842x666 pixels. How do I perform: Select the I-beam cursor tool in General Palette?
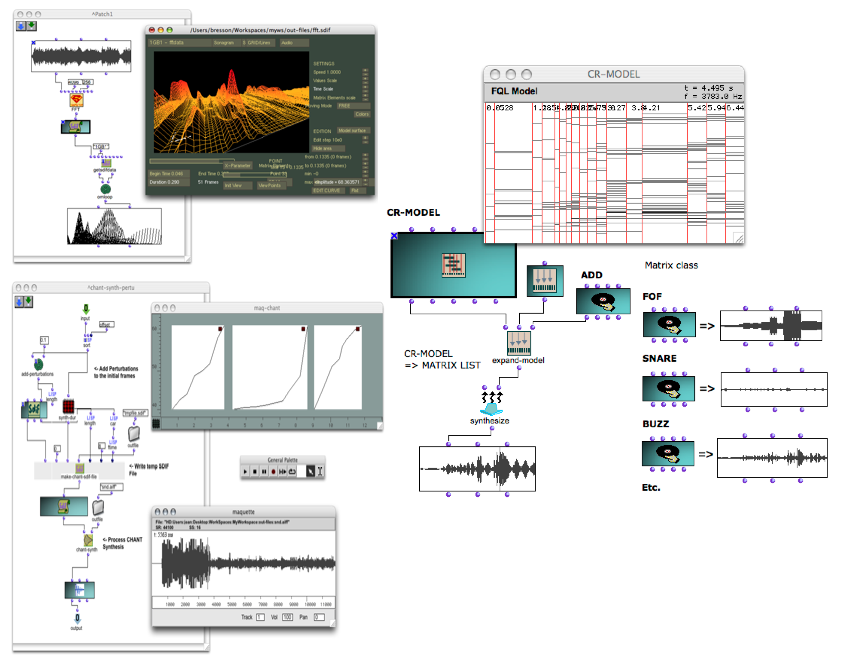pos(320,472)
